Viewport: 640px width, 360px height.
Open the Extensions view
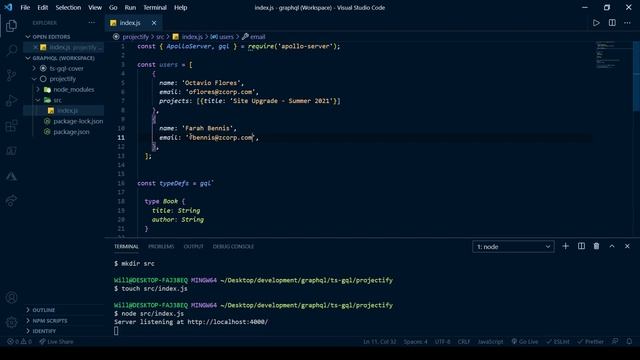[x=11, y=126]
